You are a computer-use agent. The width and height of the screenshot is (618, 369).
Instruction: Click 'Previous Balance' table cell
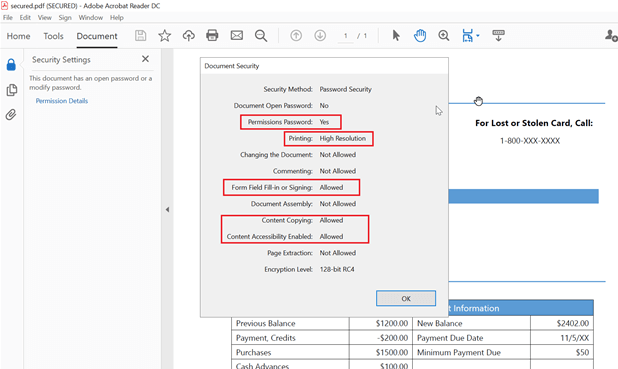pyautogui.click(x=290, y=323)
